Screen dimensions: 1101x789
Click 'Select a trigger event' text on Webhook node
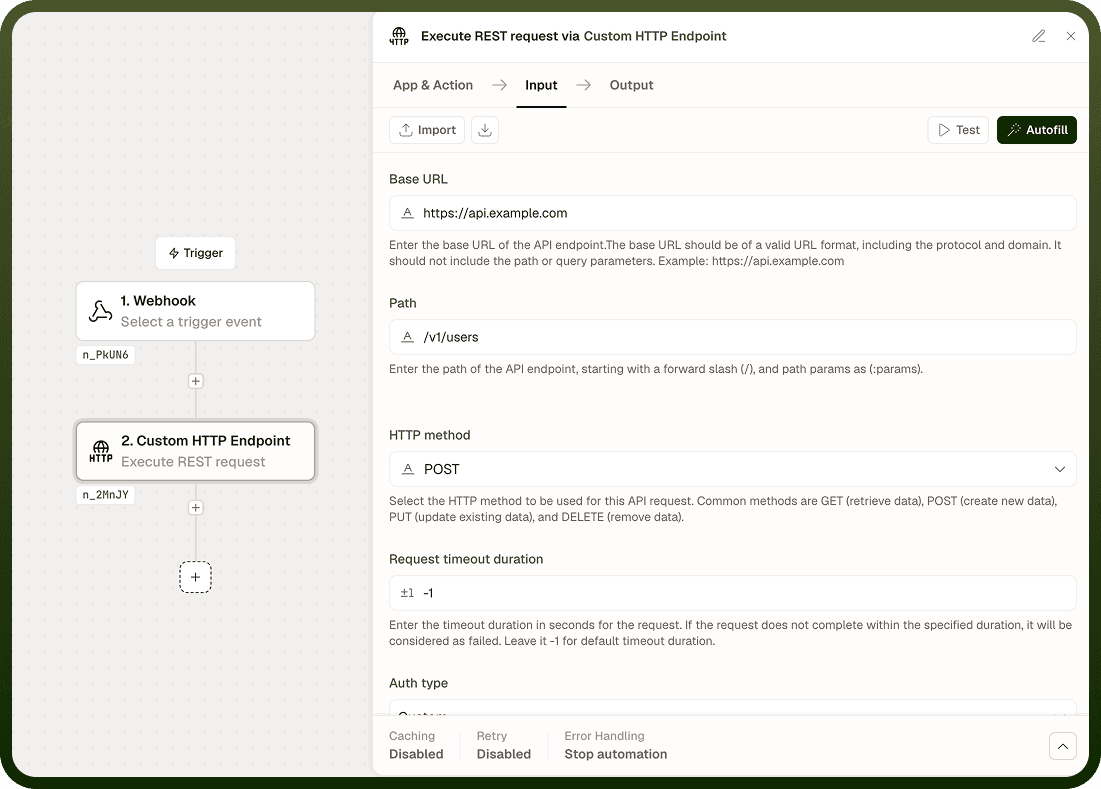click(x=191, y=321)
